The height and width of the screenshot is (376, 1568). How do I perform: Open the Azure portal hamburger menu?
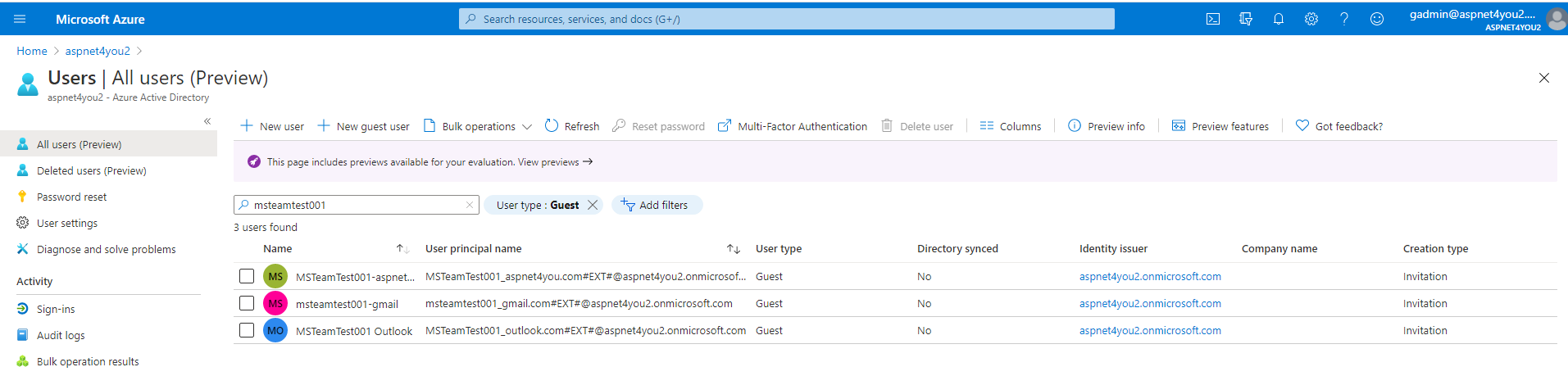[20, 19]
